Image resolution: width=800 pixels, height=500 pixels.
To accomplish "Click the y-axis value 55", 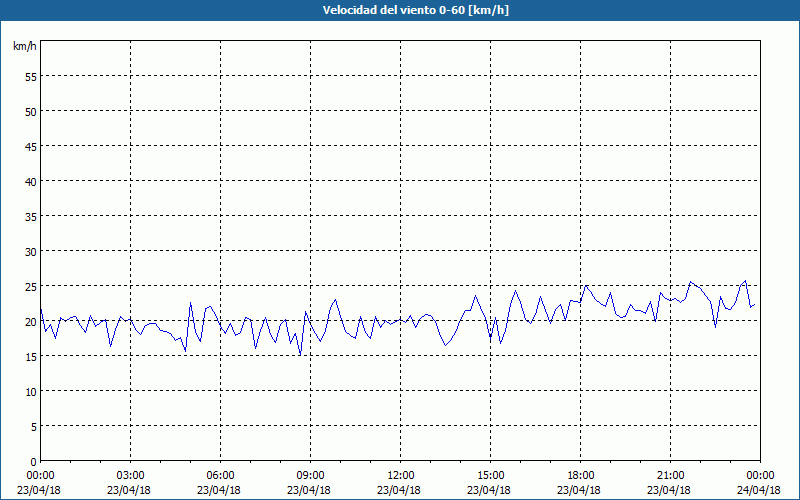I will 31,77.
